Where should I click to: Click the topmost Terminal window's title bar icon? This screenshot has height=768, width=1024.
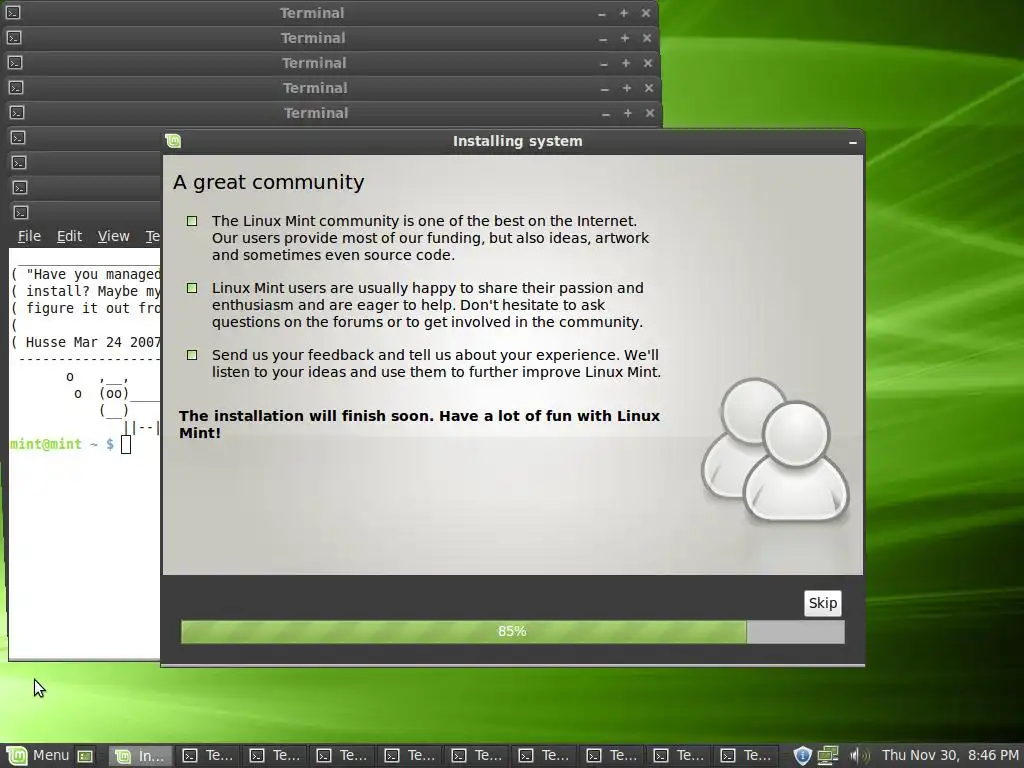13,13
